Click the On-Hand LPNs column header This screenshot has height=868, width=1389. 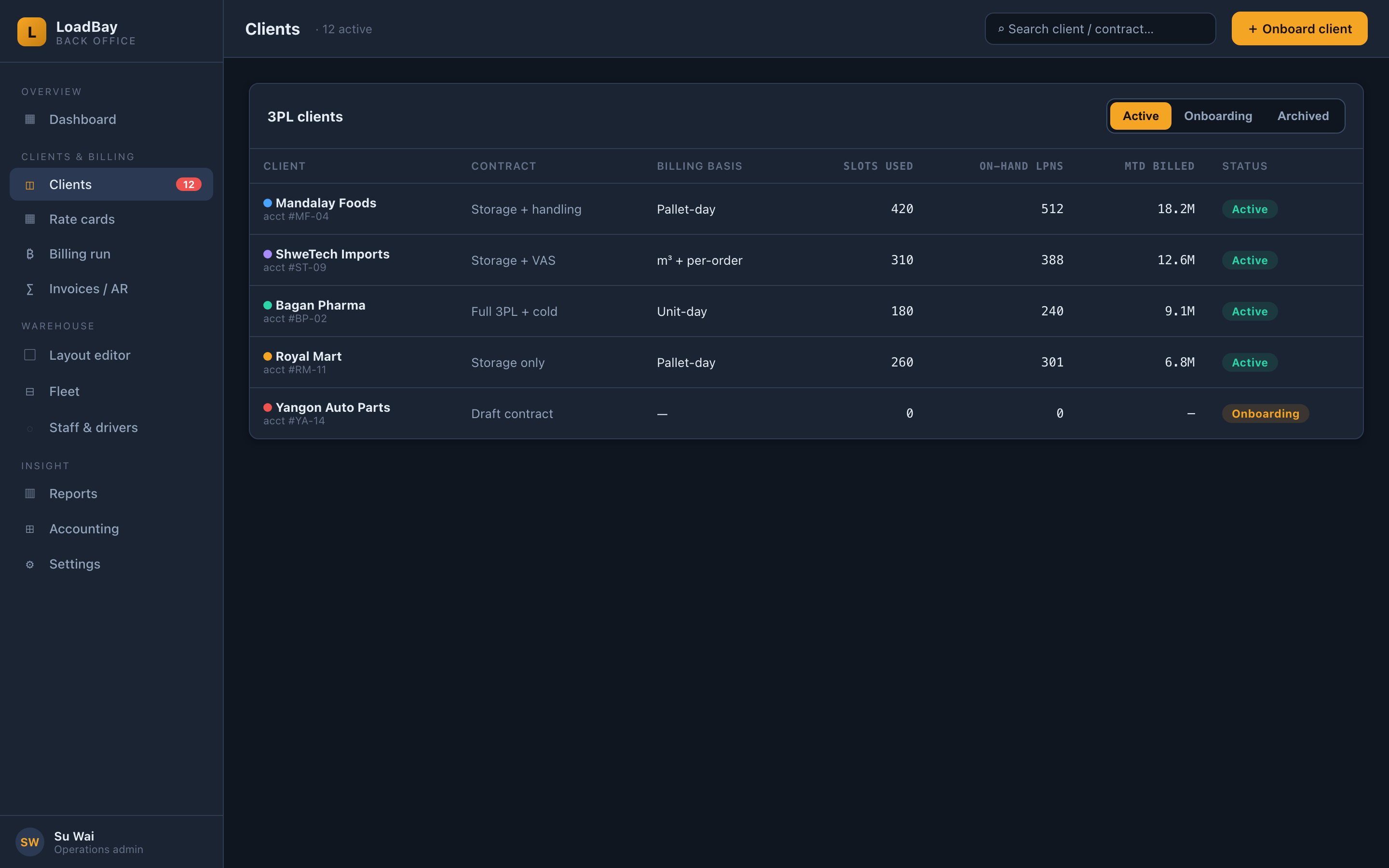point(1021,166)
